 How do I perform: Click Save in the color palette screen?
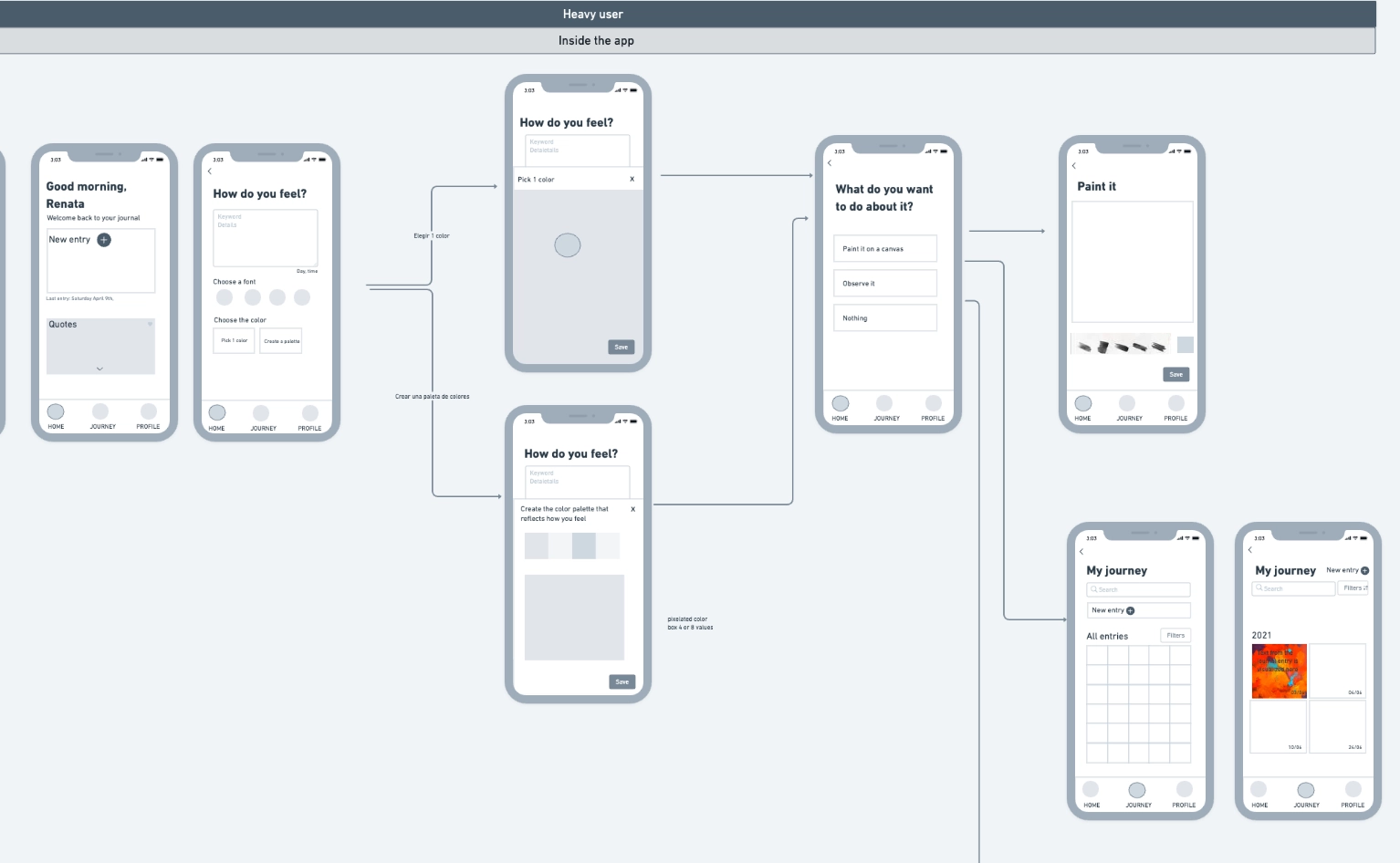pos(622,681)
